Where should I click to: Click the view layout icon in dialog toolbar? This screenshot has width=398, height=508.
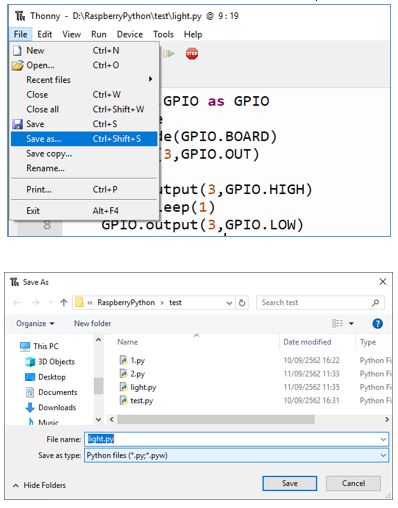[337, 323]
